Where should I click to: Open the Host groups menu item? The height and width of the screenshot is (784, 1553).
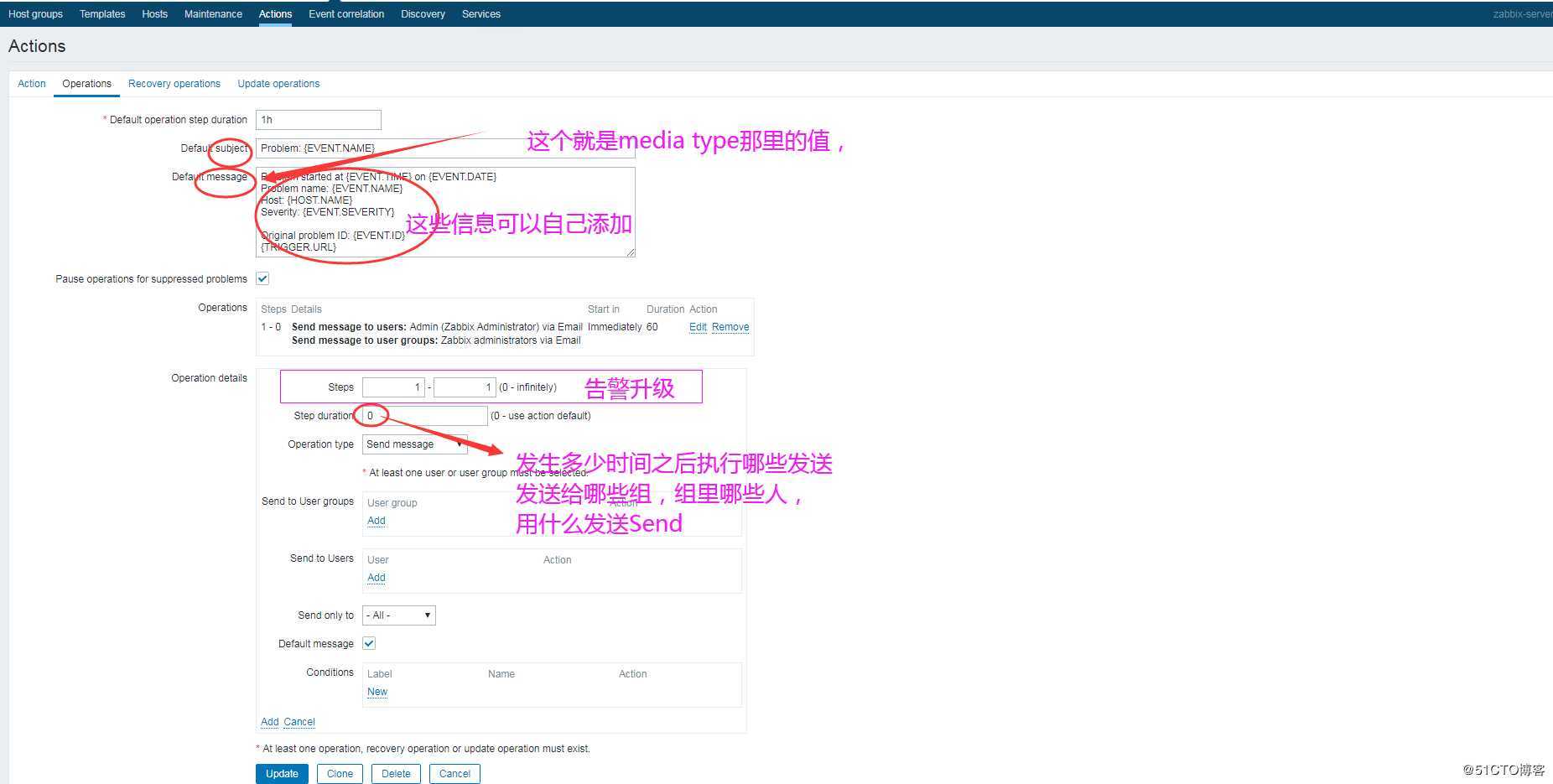pos(35,14)
